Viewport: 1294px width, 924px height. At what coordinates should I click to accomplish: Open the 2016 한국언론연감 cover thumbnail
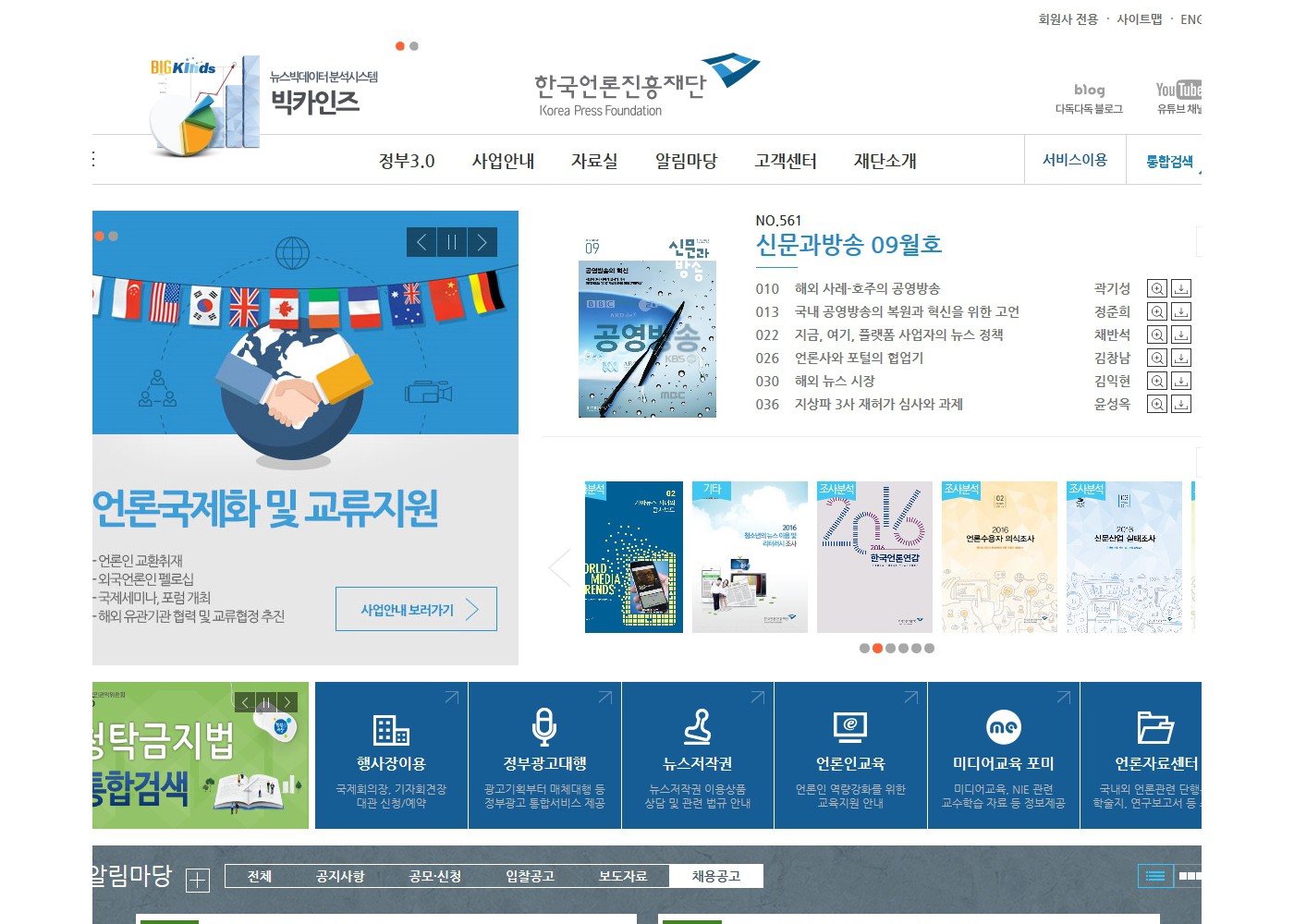[x=874, y=557]
